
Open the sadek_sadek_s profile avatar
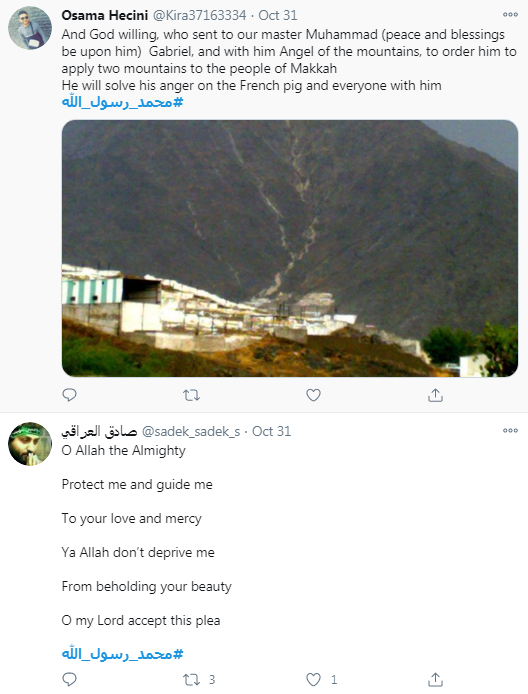click(x=30, y=444)
